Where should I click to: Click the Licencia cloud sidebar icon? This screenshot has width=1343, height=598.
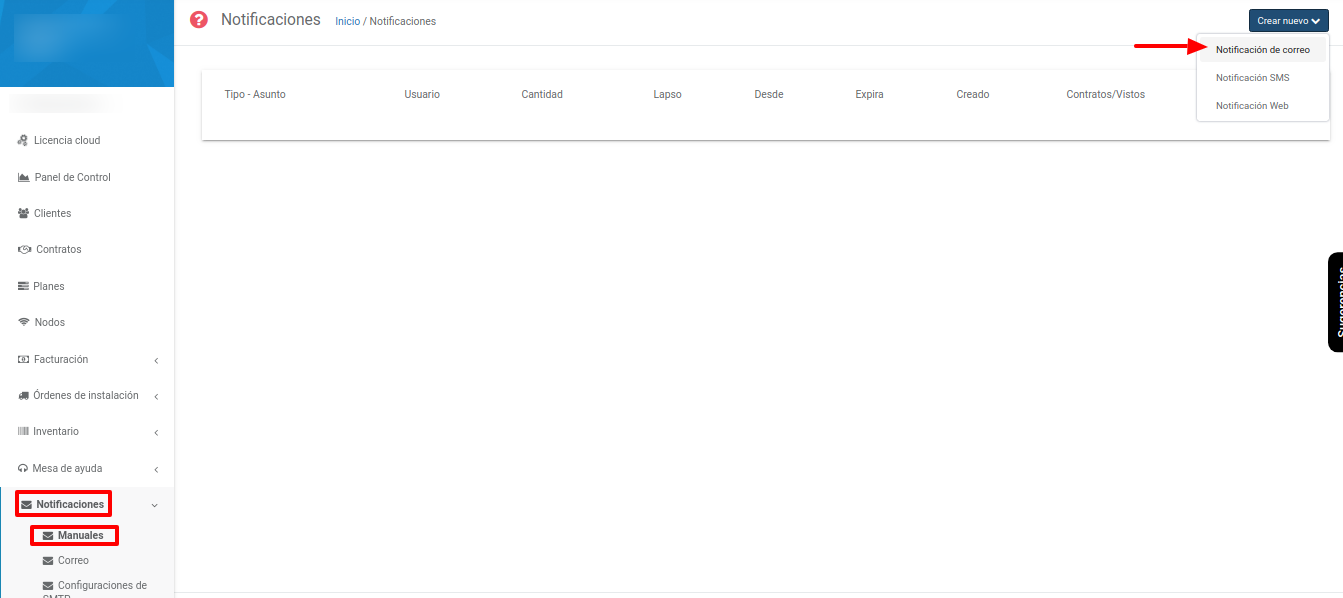click(x=23, y=141)
